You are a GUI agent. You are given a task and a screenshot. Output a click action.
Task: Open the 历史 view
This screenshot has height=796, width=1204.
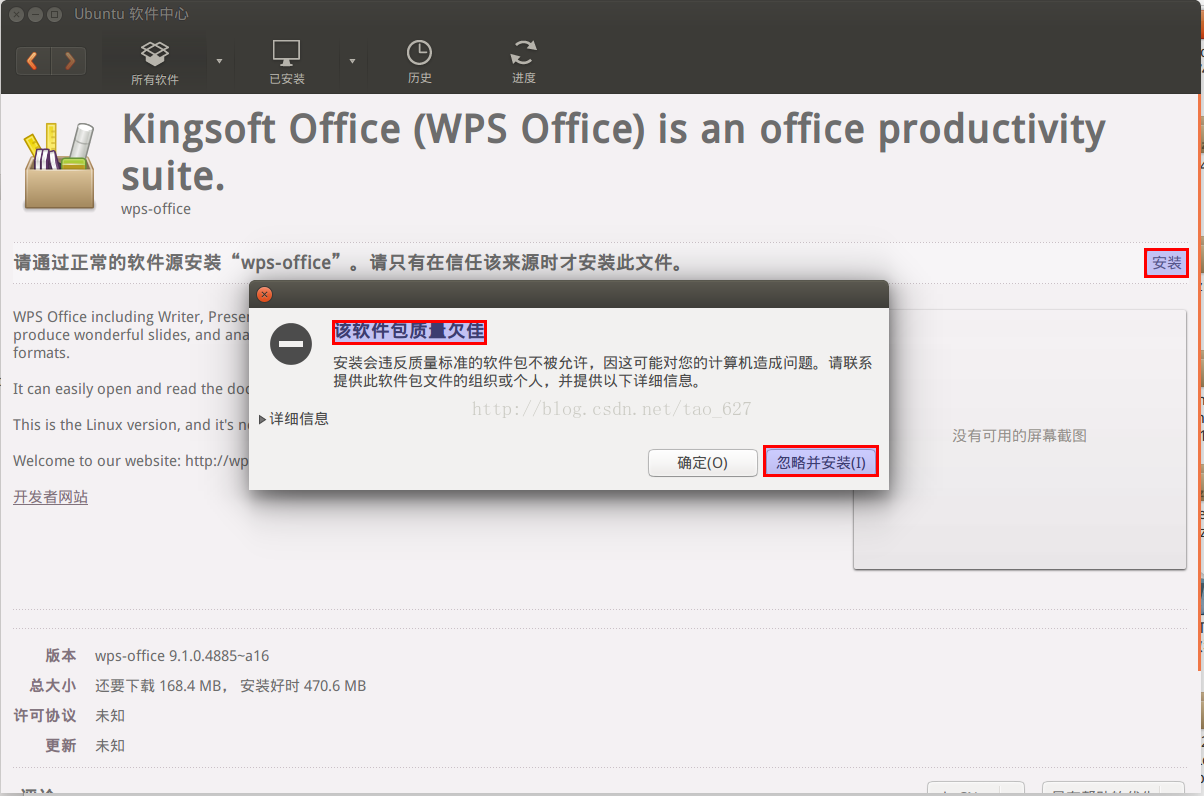point(419,62)
